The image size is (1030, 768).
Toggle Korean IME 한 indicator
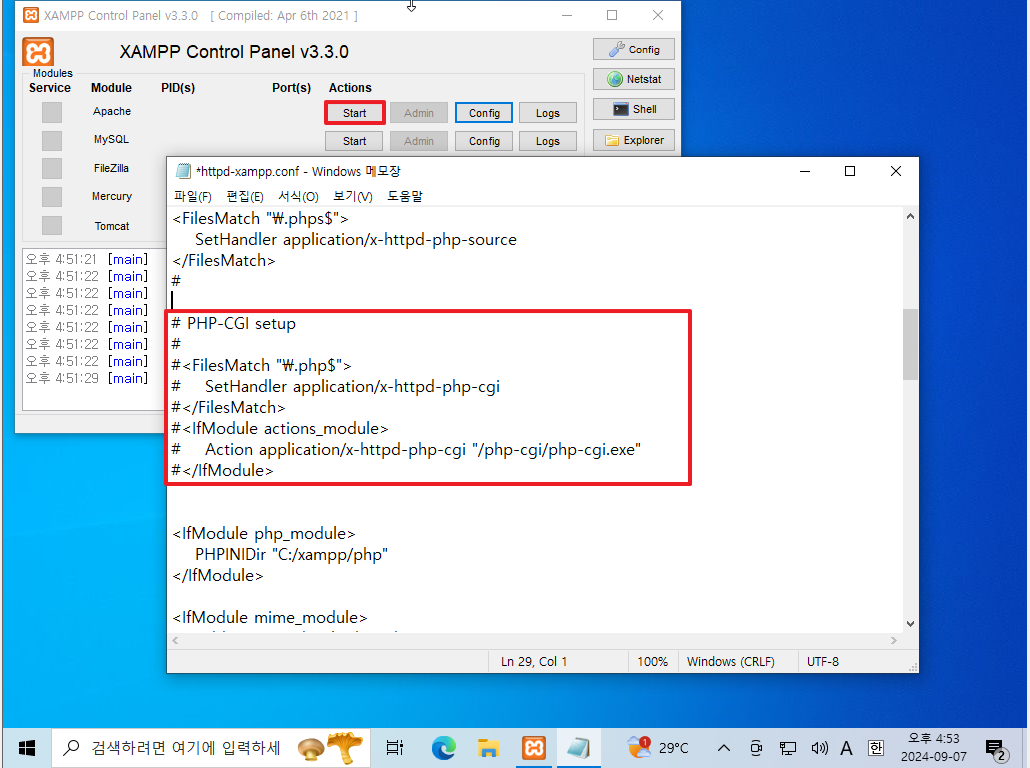coord(876,748)
